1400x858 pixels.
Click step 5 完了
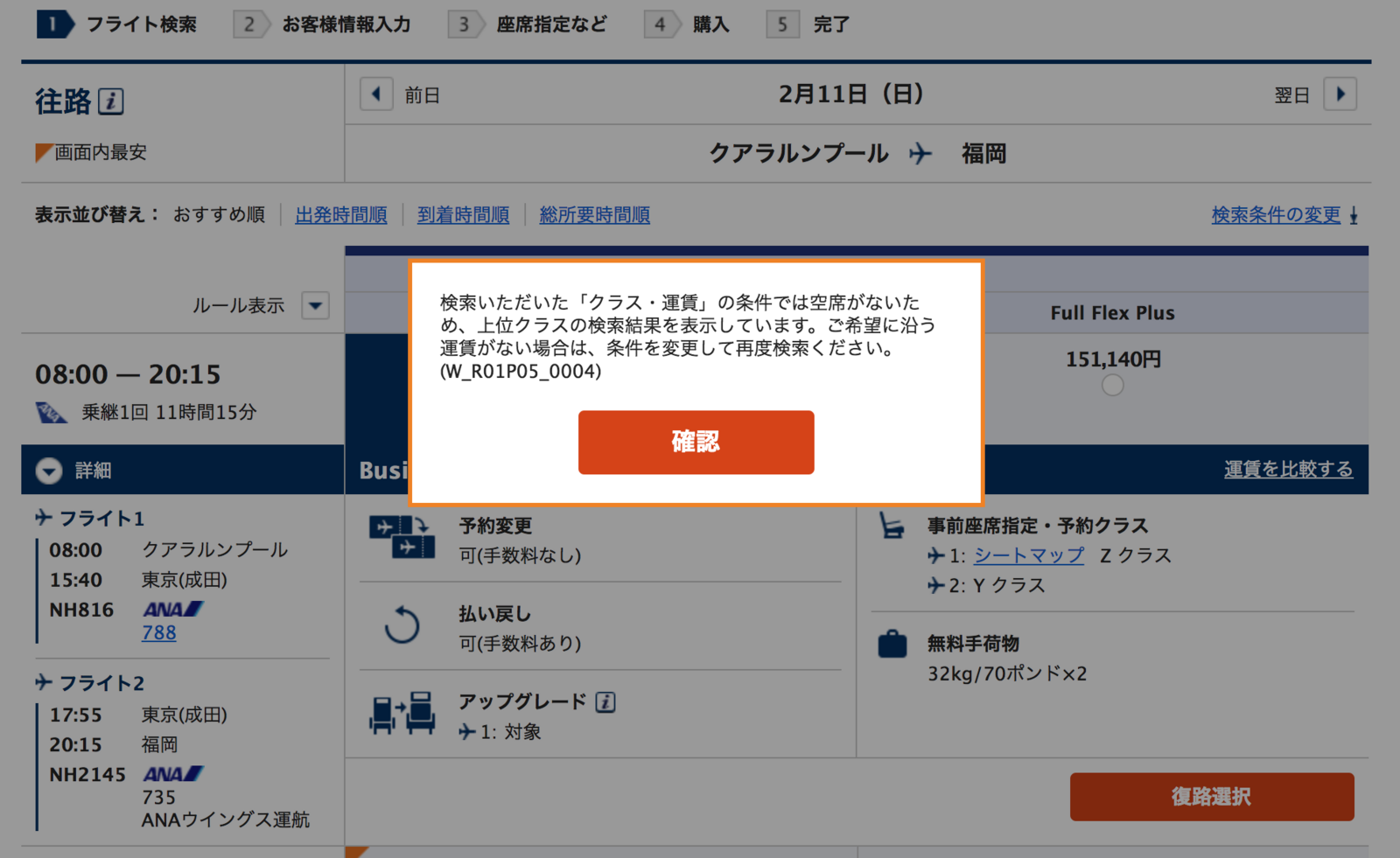click(x=808, y=24)
